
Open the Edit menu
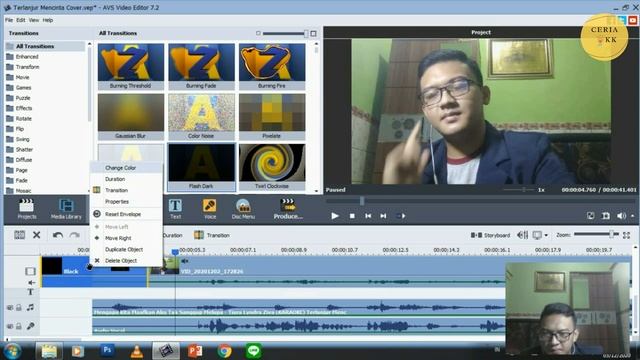[21, 20]
